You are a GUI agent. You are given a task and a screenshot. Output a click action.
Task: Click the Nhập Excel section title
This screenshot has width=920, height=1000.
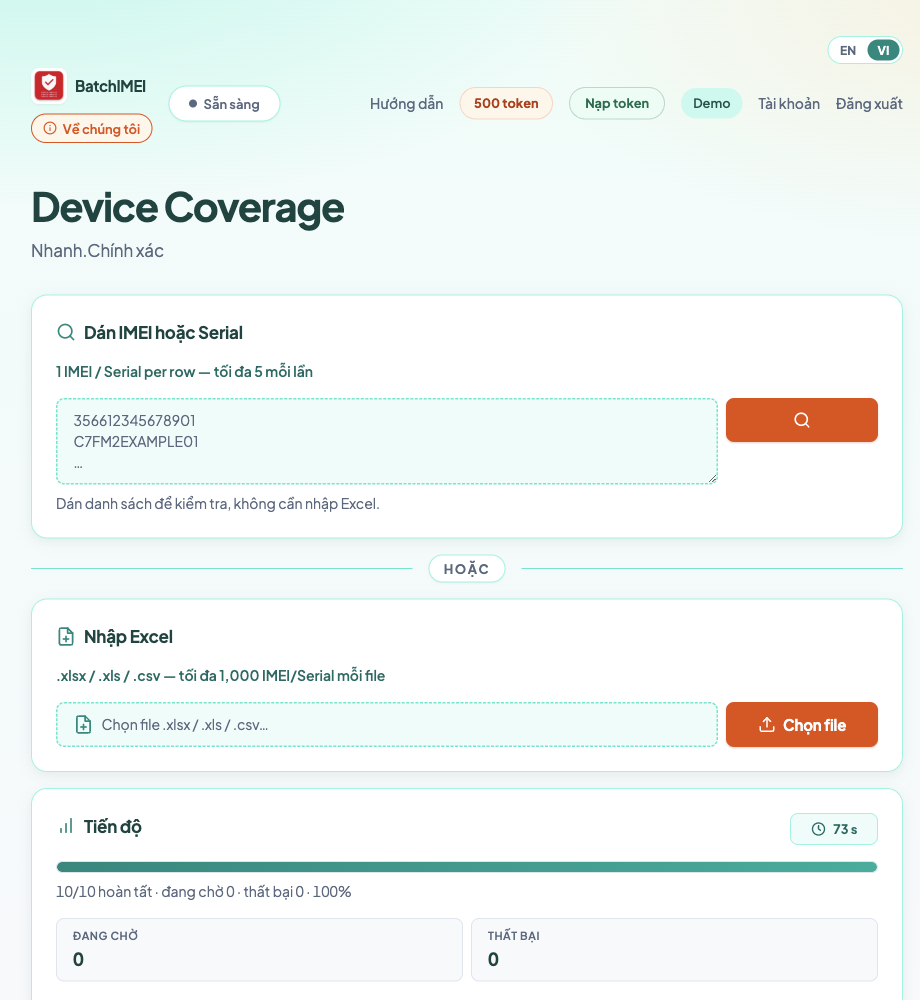tap(128, 636)
